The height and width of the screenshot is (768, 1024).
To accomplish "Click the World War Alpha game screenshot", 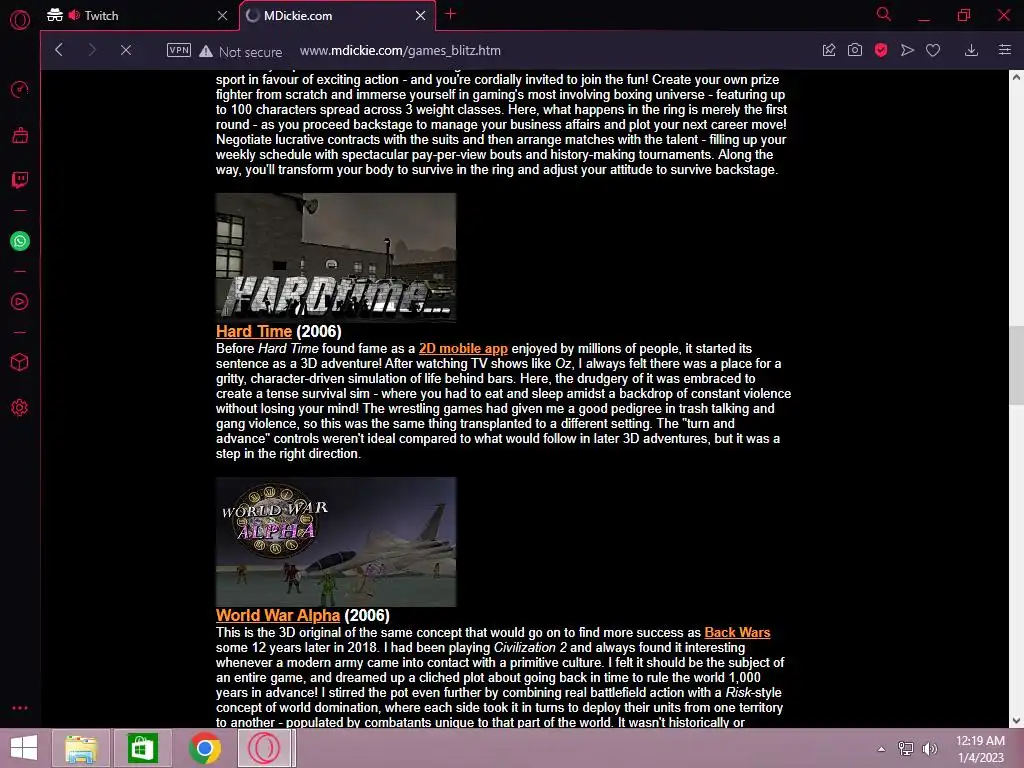I will [x=336, y=541].
